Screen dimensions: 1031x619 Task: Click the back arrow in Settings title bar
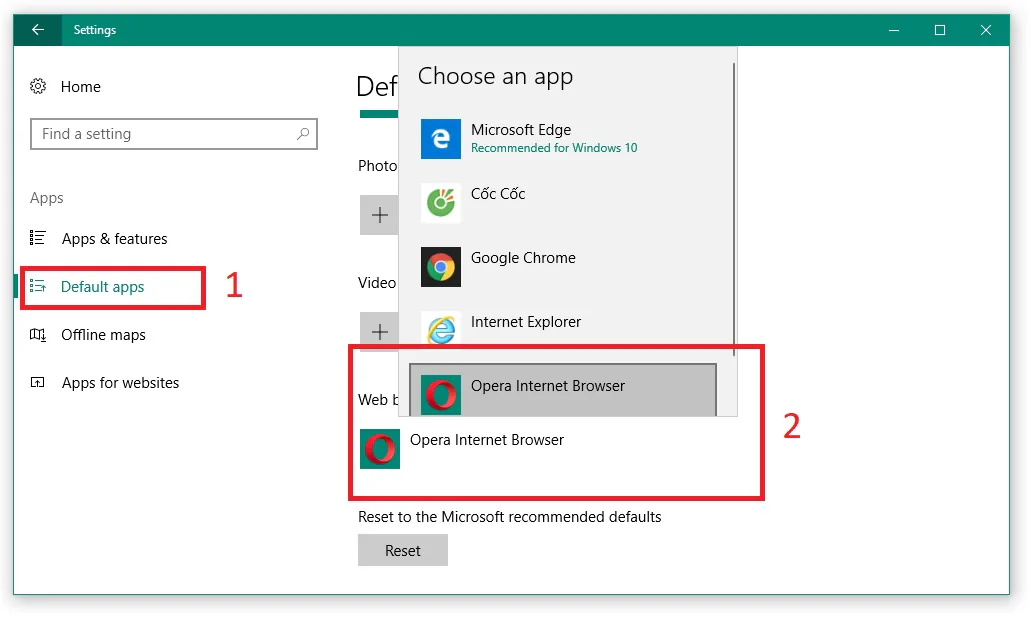click(x=37, y=30)
